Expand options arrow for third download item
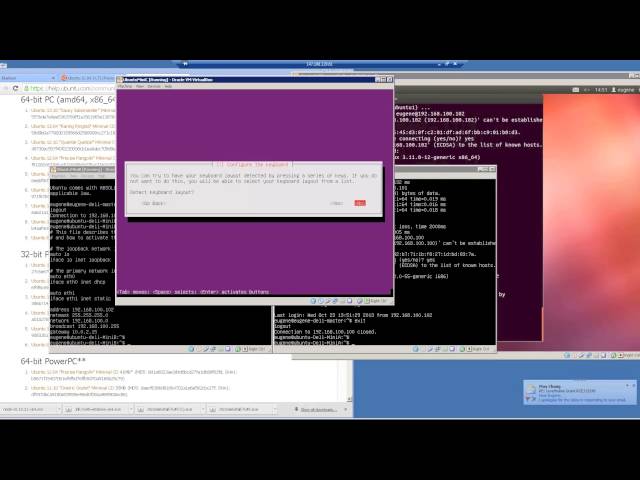The height and width of the screenshot is (480, 640). pyautogui.click(x=203, y=409)
